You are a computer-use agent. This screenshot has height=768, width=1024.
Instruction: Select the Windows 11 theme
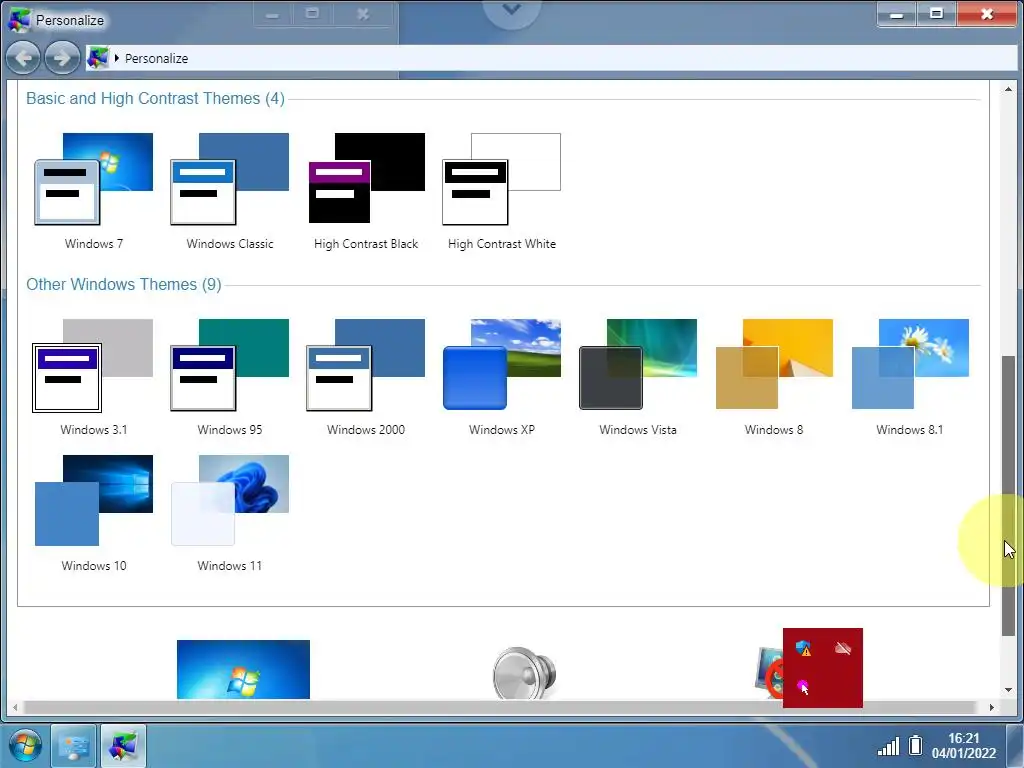[229, 513]
